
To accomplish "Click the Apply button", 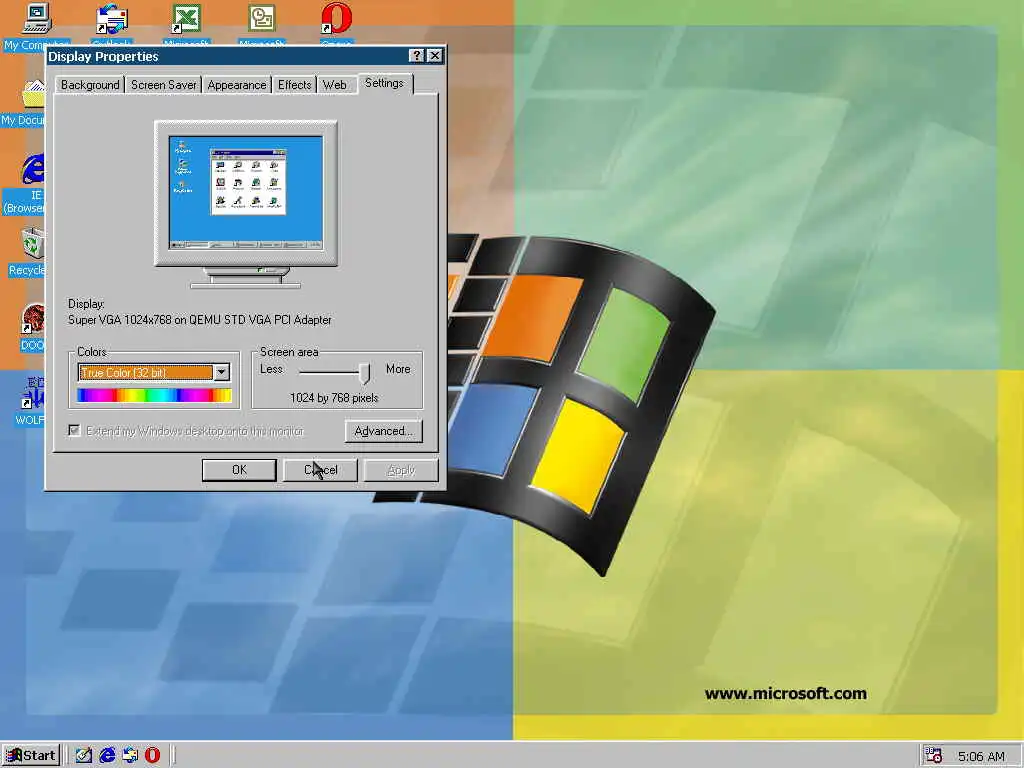I will pos(401,470).
